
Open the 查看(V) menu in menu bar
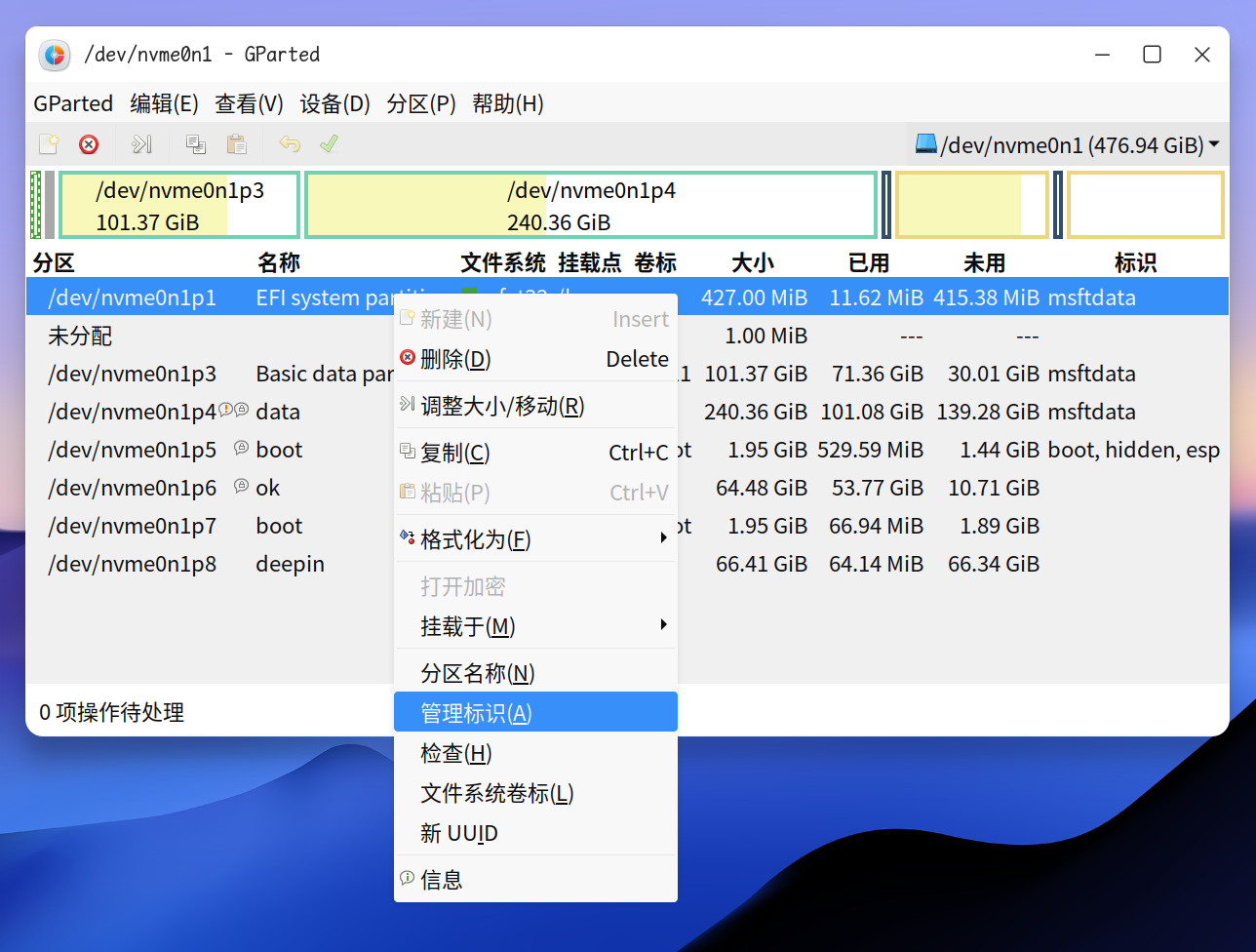(249, 103)
